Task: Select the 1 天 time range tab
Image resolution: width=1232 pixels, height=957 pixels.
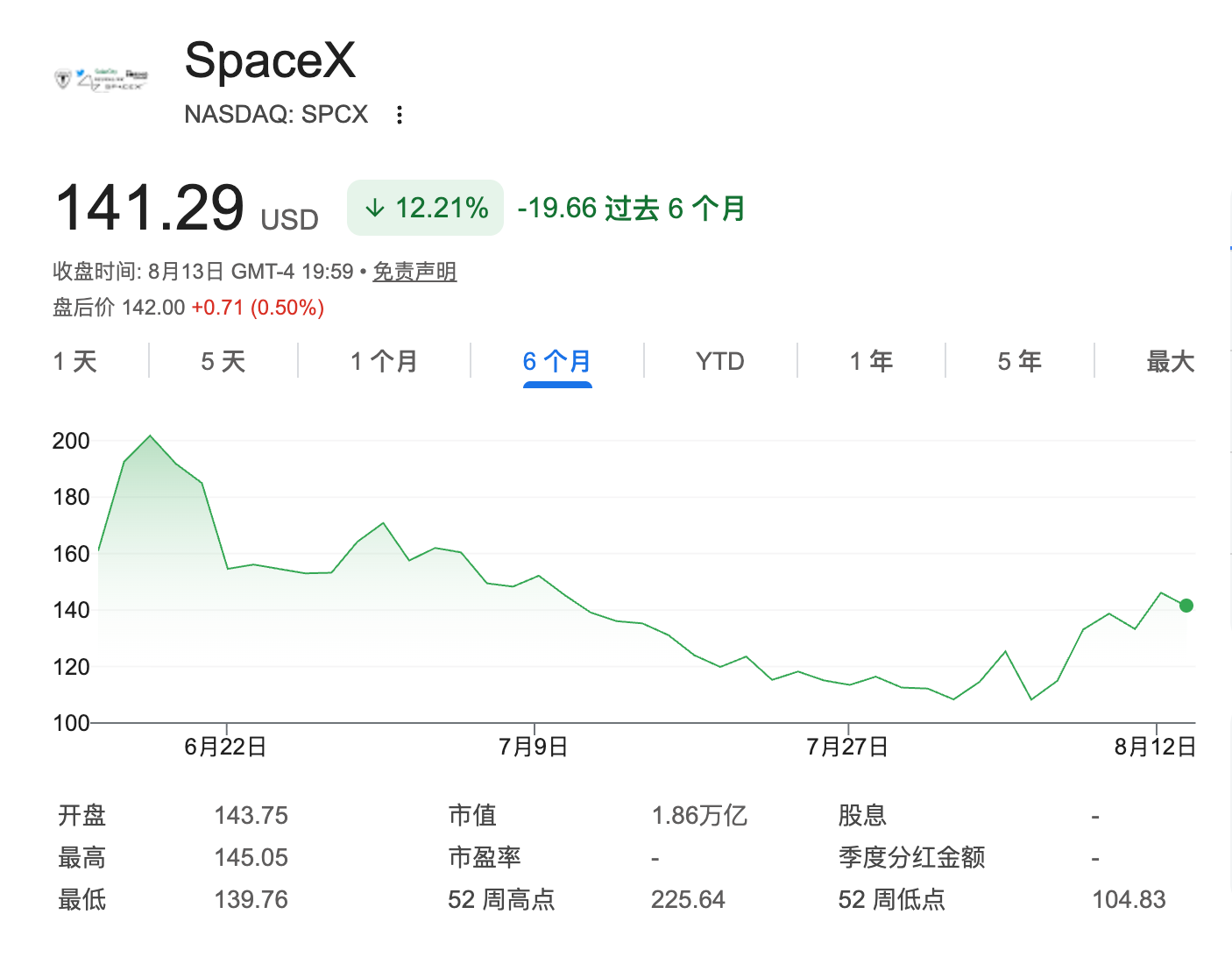Action: click(x=75, y=361)
